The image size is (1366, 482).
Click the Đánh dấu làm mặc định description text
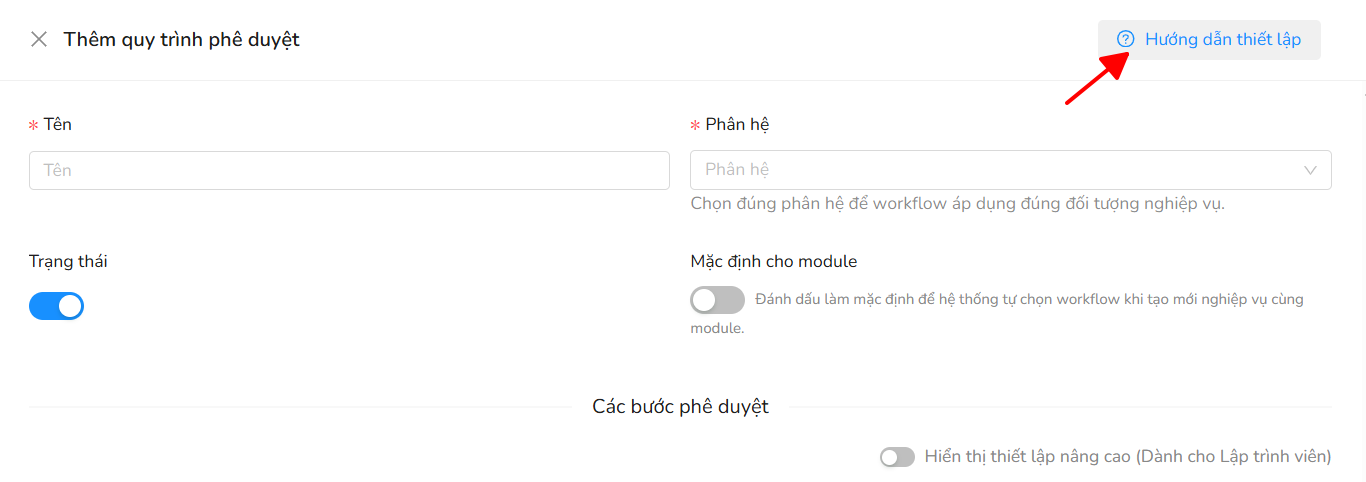point(997,313)
